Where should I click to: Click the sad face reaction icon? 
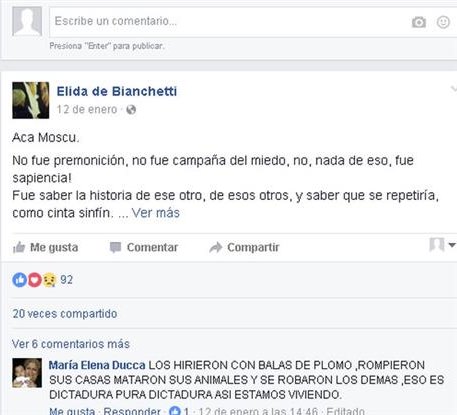(x=49, y=280)
